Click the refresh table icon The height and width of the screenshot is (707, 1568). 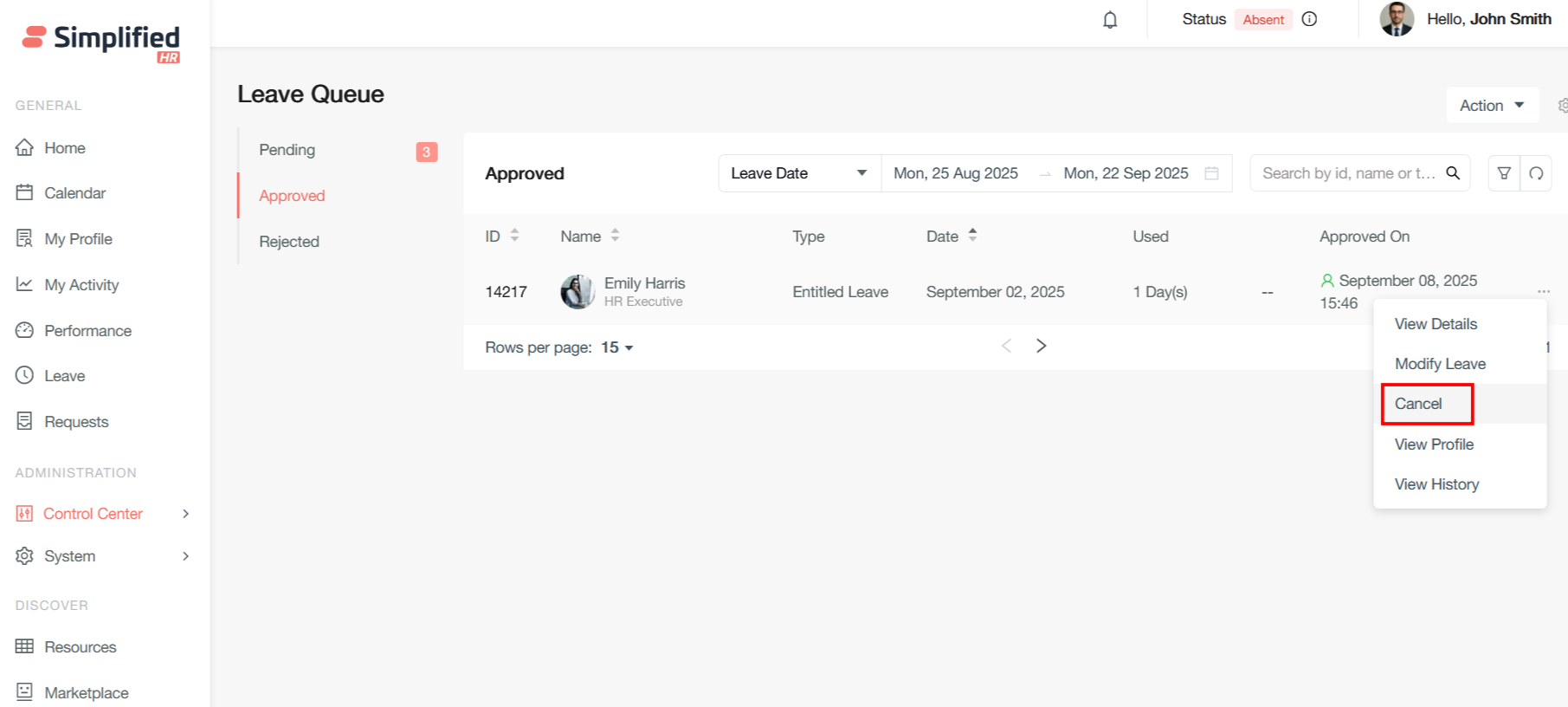1536,173
